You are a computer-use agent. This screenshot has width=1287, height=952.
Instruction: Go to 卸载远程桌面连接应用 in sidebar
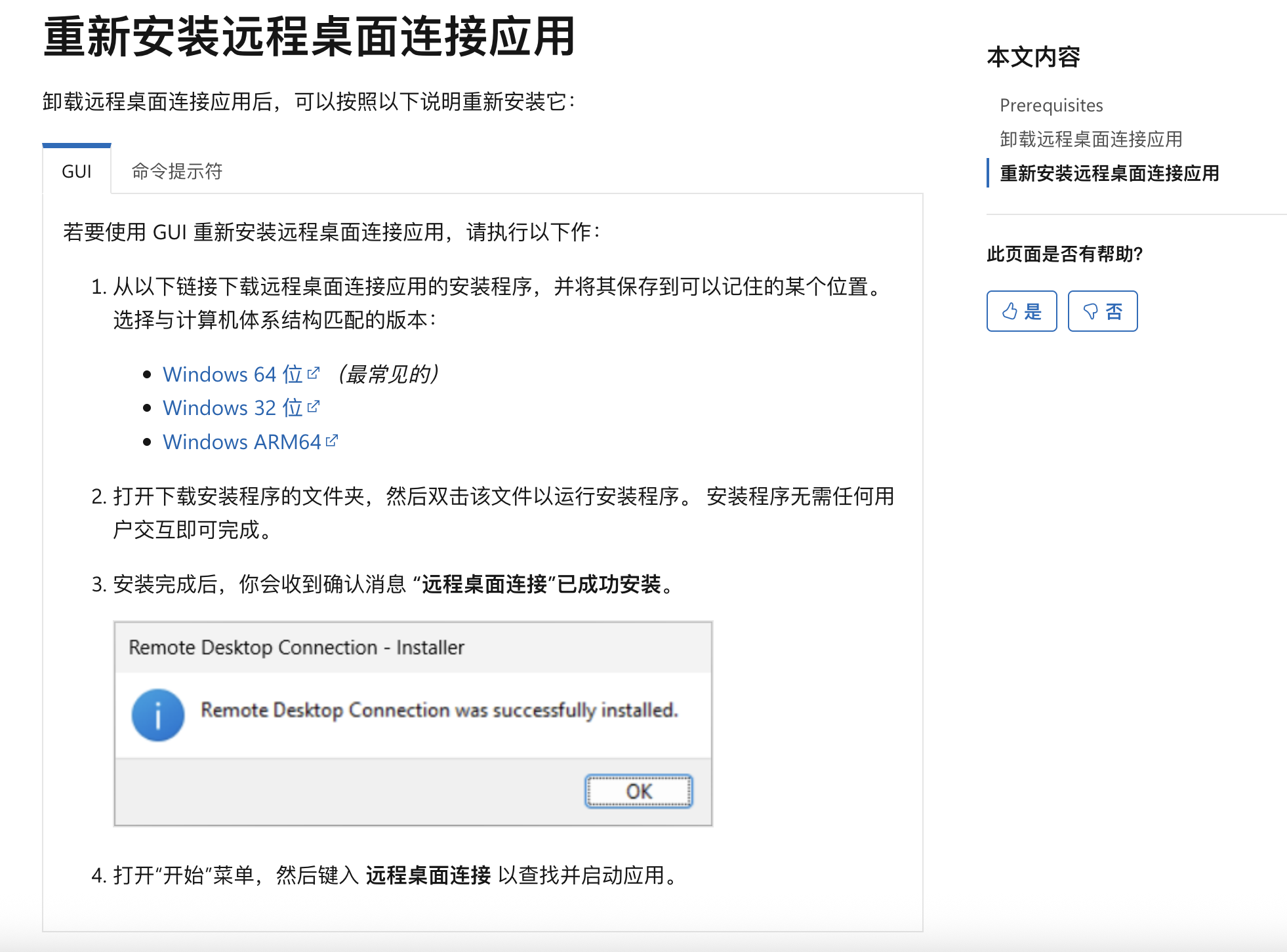pyautogui.click(x=1091, y=139)
